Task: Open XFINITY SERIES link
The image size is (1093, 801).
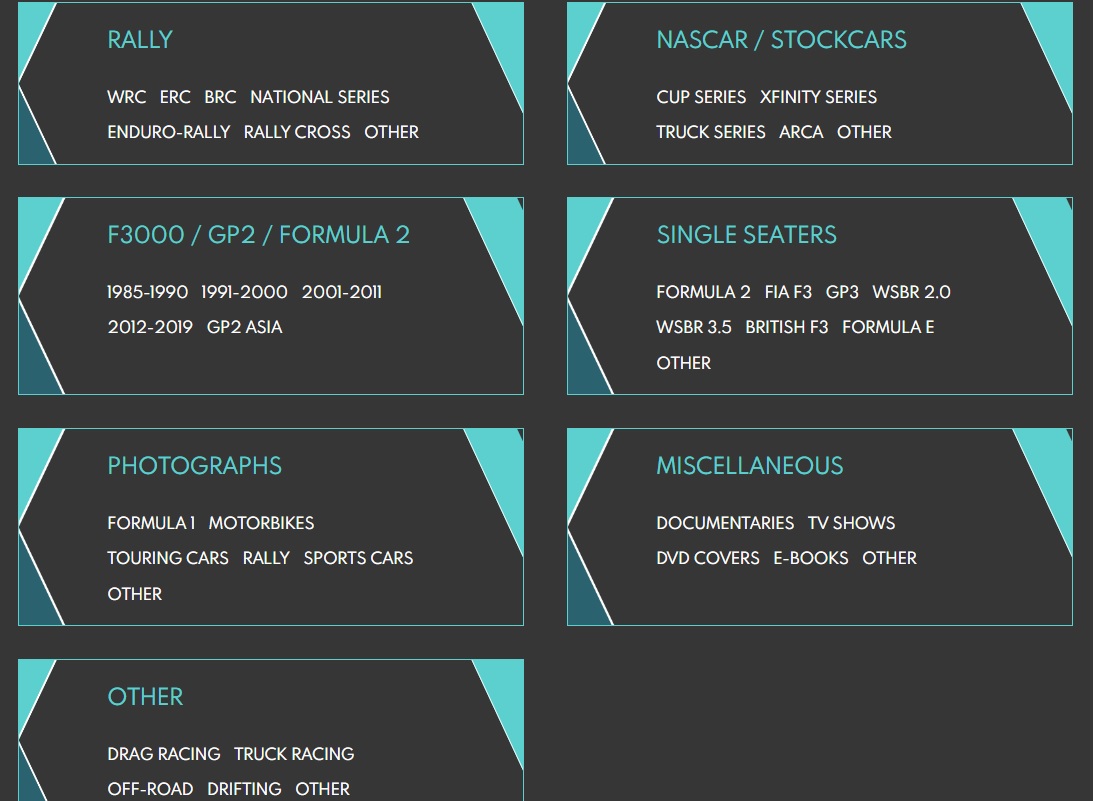Action: click(818, 97)
